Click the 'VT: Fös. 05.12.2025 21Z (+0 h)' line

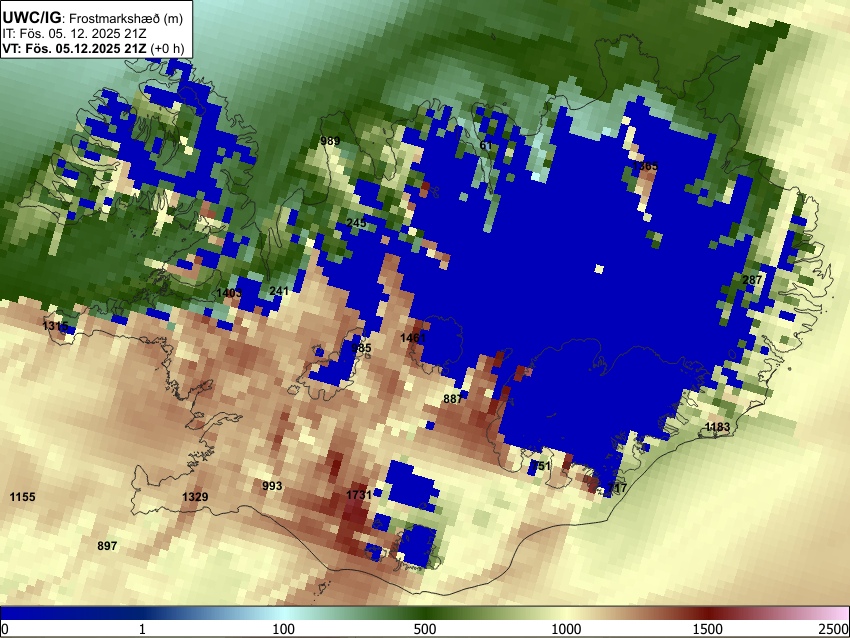click(x=94, y=48)
